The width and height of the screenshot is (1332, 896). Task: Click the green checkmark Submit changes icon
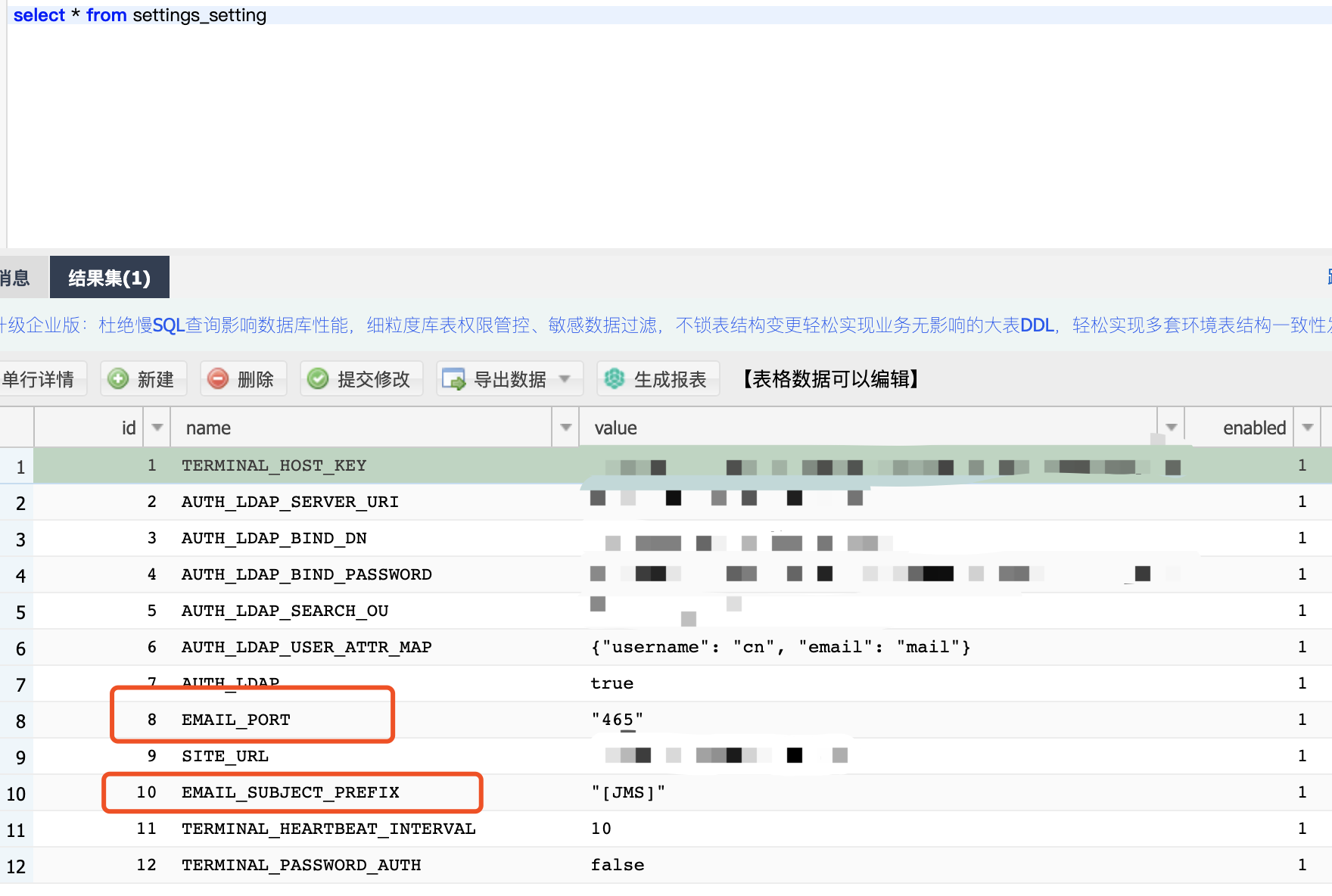click(318, 378)
